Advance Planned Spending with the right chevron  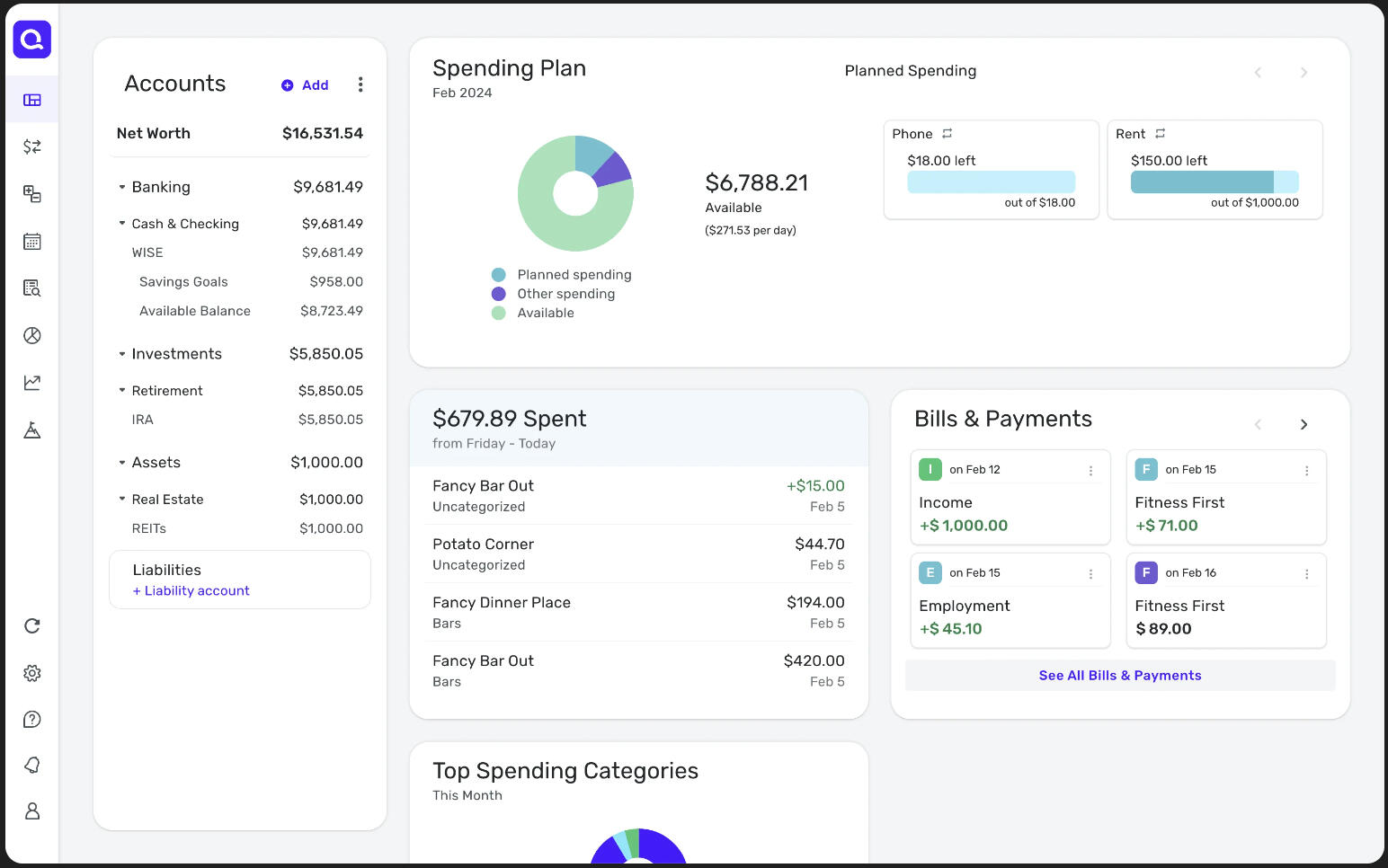click(1303, 72)
